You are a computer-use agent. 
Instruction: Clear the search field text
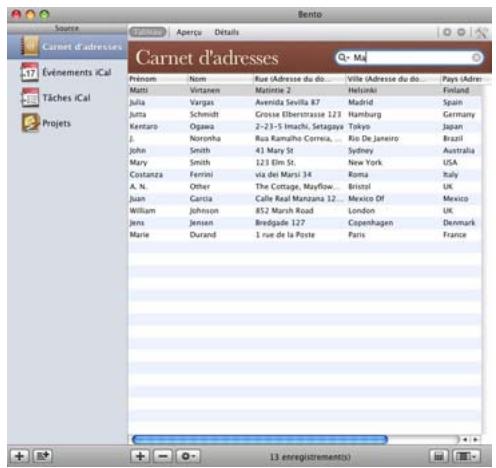tap(476, 58)
